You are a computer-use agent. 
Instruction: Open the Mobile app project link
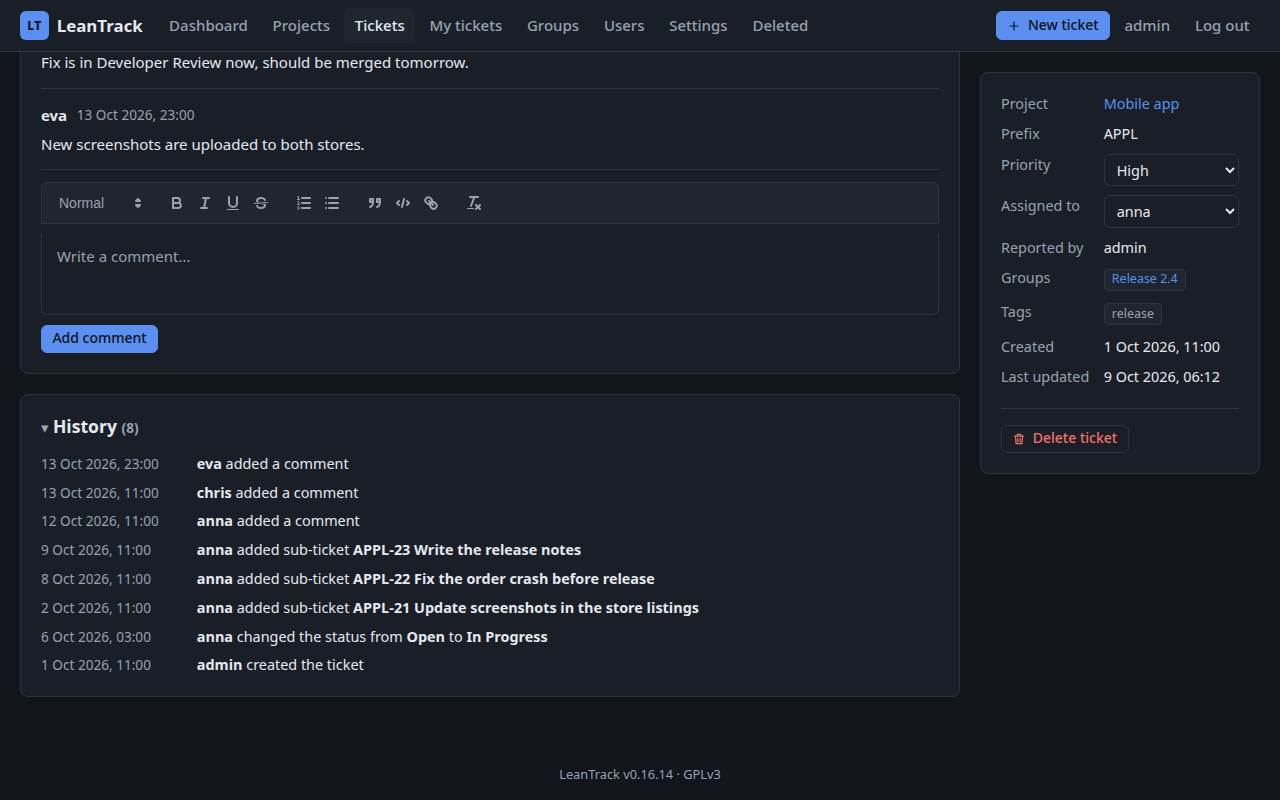click(1141, 104)
